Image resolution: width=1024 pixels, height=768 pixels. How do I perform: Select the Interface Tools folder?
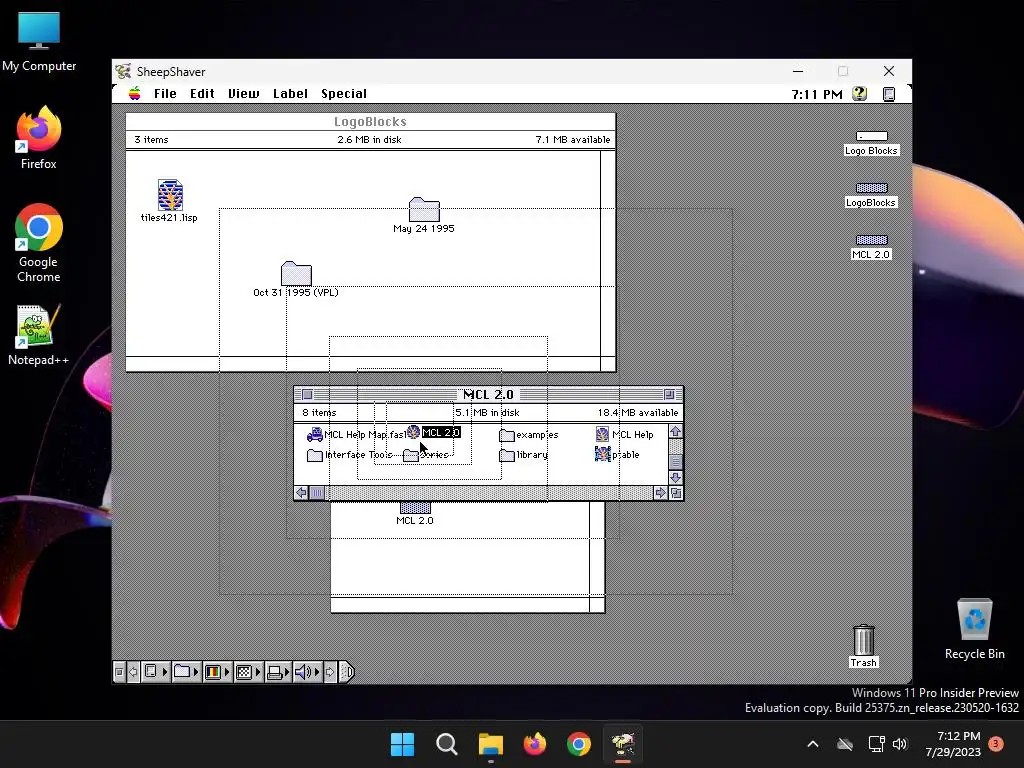(x=349, y=455)
